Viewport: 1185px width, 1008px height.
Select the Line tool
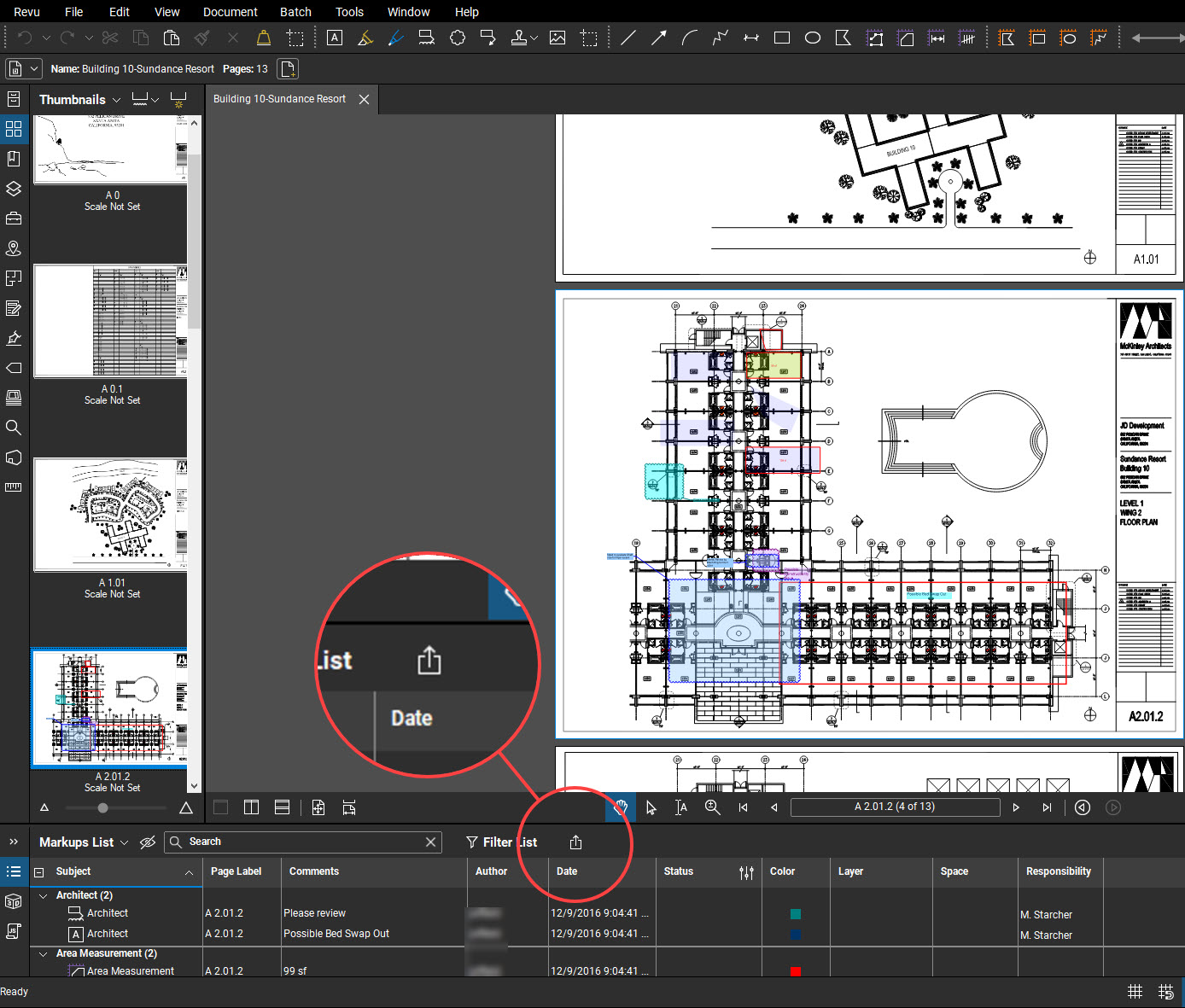click(628, 38)
